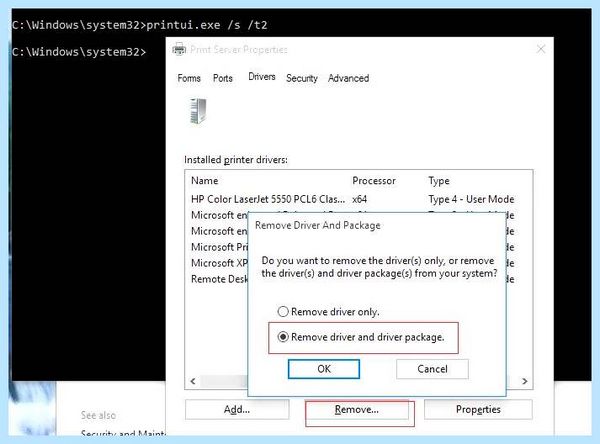This screenshot has height=444, width=600.
Task: Open the Security tab
Action: (302, 78)
